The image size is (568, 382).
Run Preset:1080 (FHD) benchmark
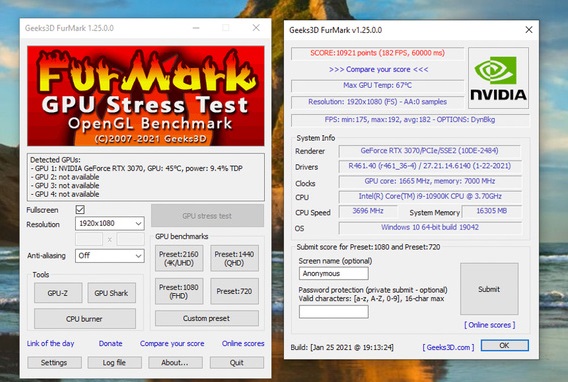(179, 291)
